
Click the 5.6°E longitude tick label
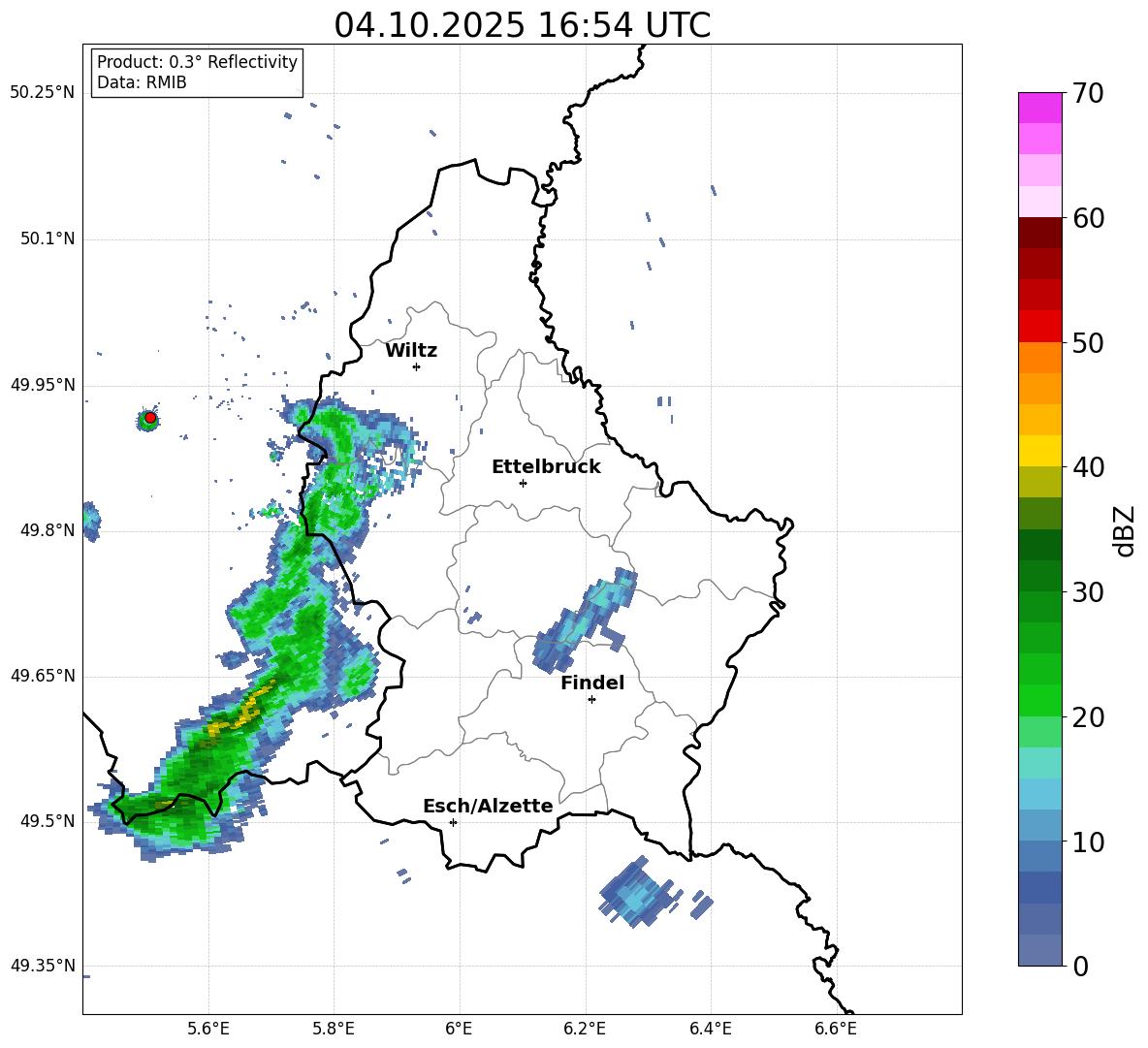coord(208,1029)
